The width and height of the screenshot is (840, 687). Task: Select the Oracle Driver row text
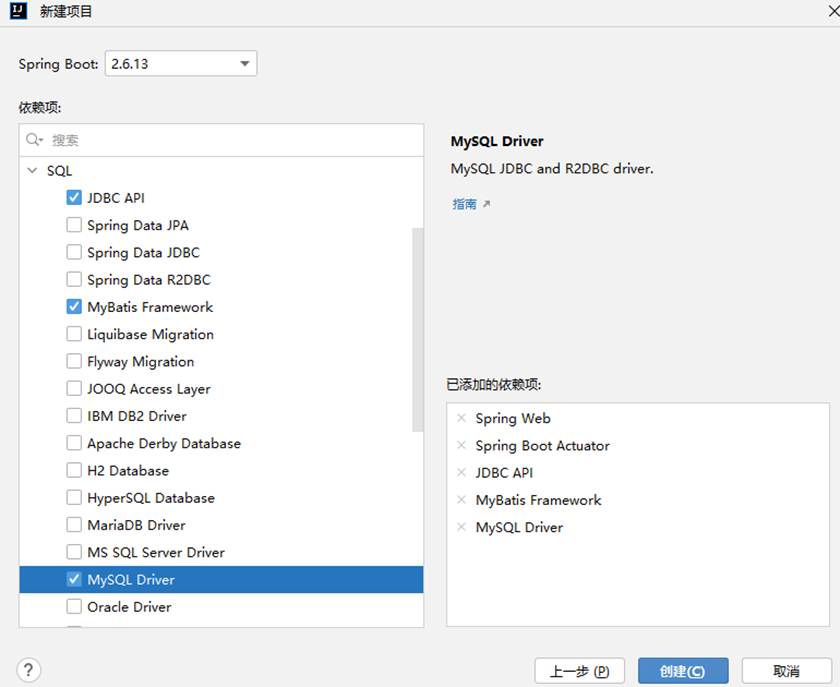click(x=130, y=607)
